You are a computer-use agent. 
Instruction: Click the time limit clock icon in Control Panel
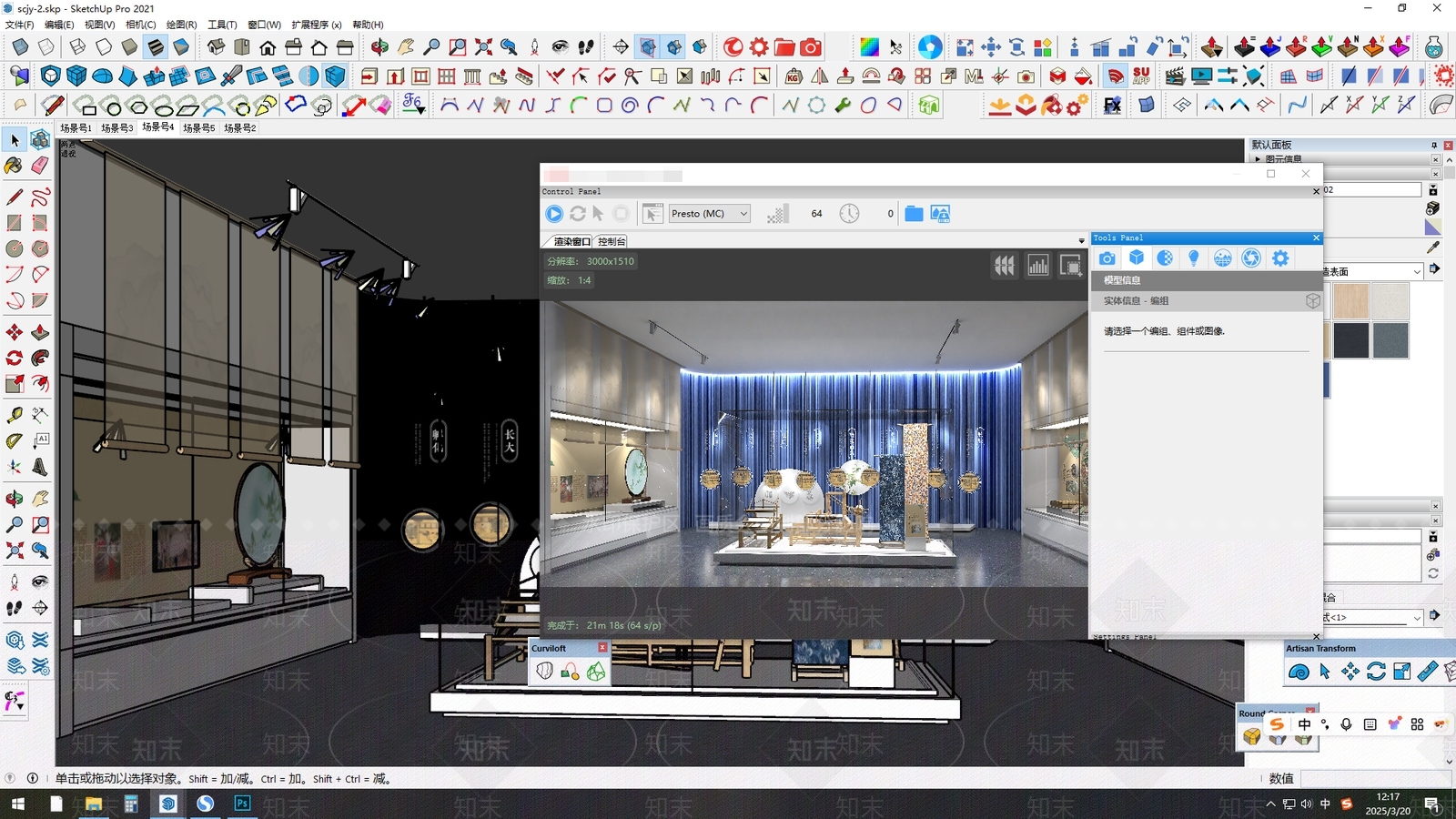(849, 214)
